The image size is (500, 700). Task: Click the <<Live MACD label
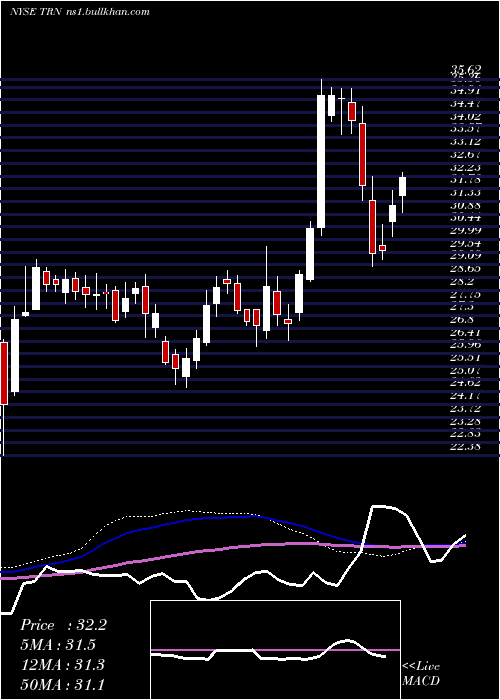click(421, 673)
